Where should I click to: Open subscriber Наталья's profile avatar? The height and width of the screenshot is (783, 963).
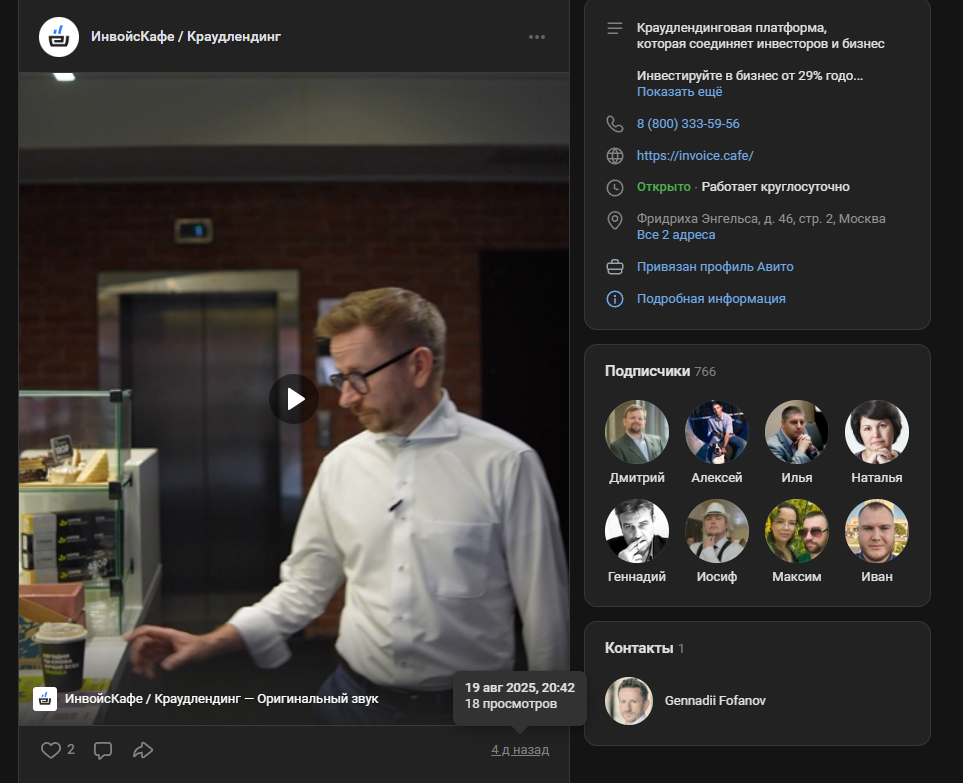tap(876, 432)
